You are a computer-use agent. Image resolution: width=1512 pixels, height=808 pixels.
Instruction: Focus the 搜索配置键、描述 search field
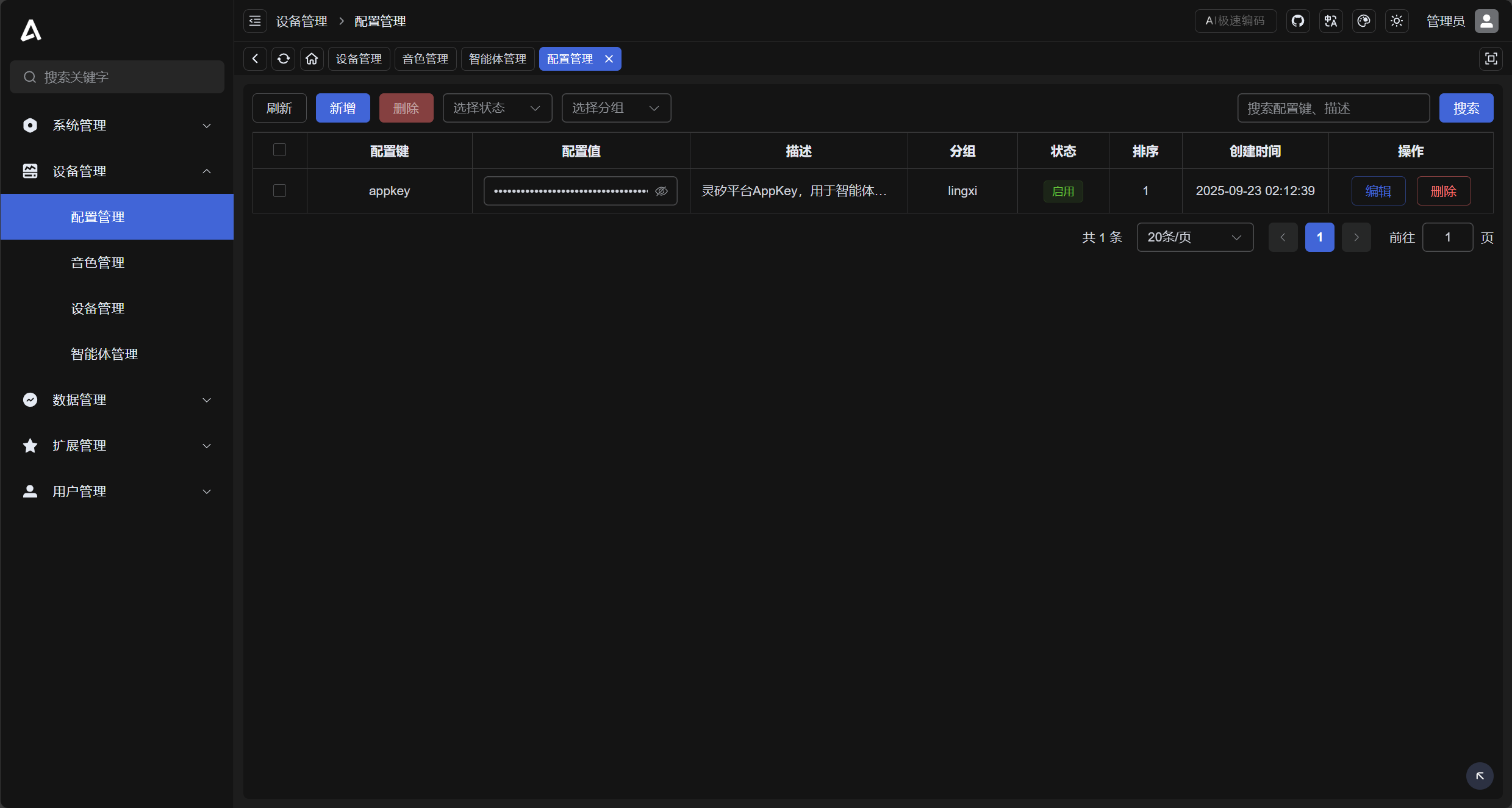pyautogui.click(x=1333, y=108)
